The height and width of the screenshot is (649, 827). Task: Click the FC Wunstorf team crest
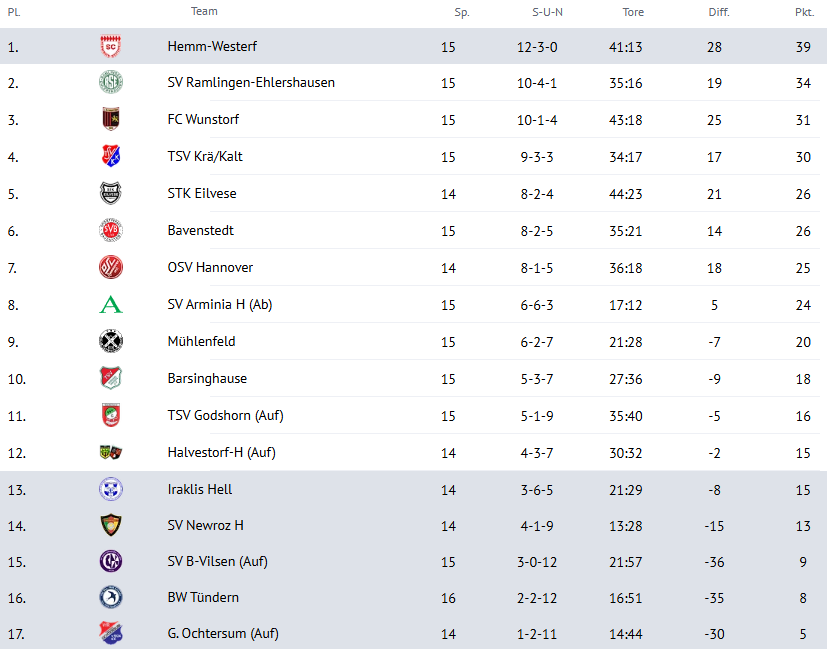point(111,120)
